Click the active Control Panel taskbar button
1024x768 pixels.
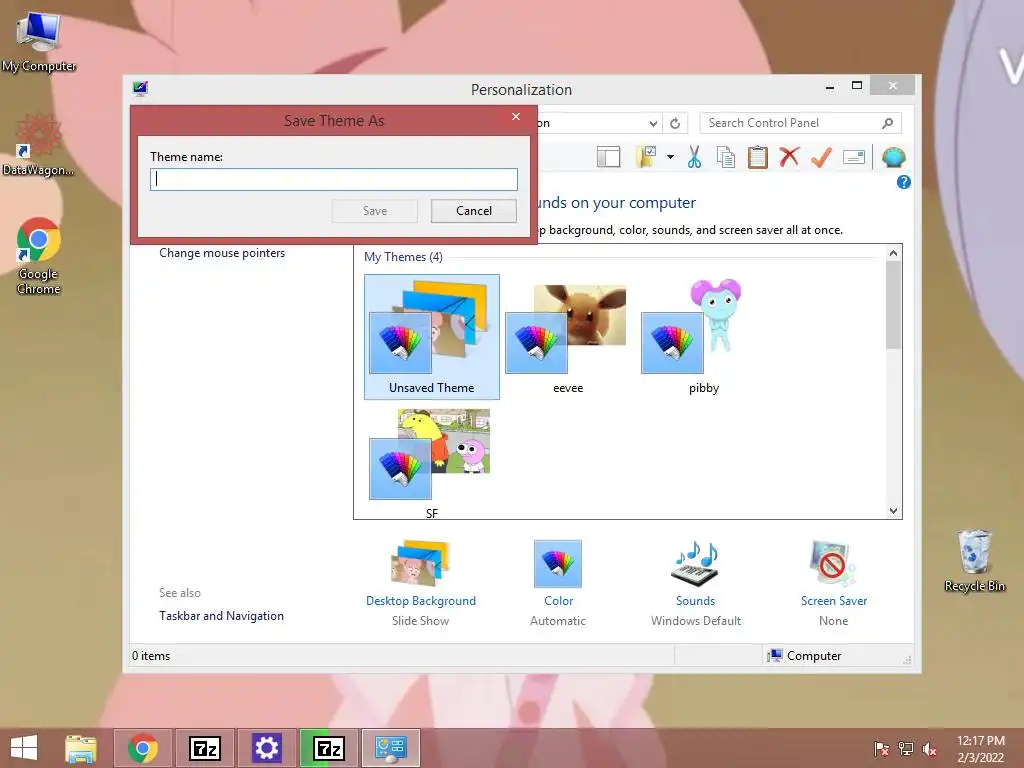tap(391, 748)
